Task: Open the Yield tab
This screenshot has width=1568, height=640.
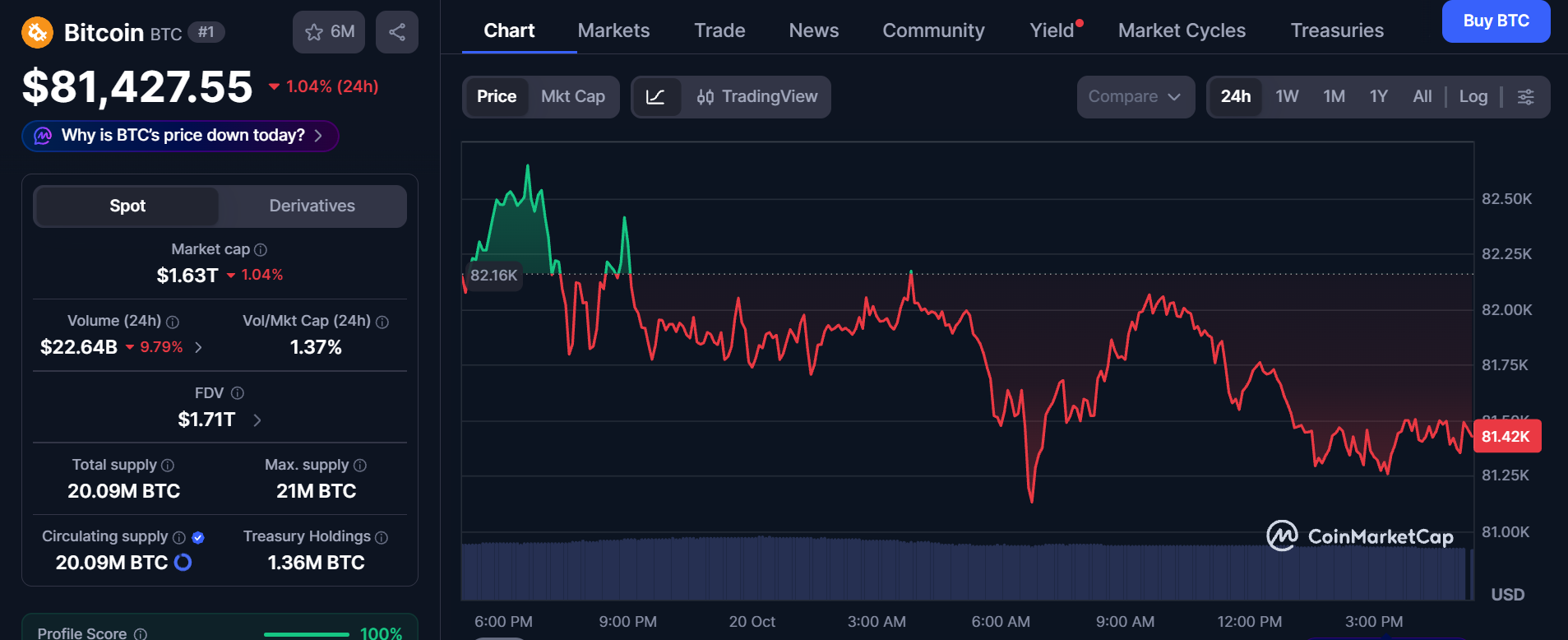Action: click(x=1052, y=30)
